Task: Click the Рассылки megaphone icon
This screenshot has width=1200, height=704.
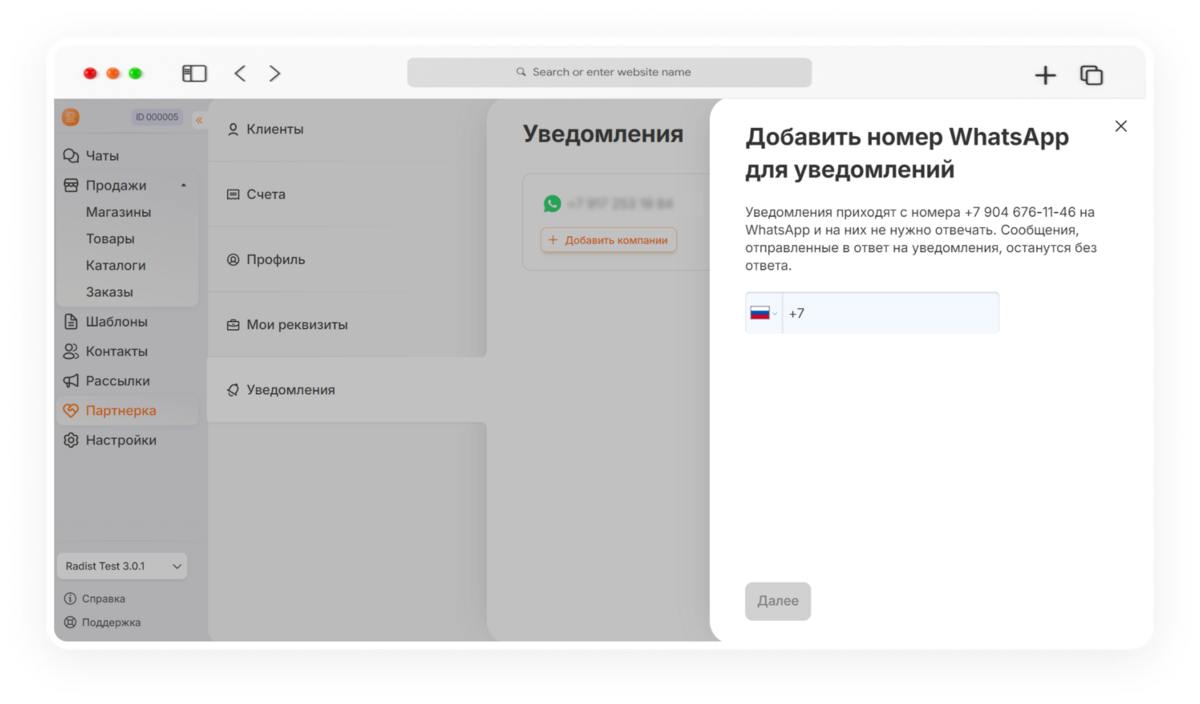Action: coord(71,381)
